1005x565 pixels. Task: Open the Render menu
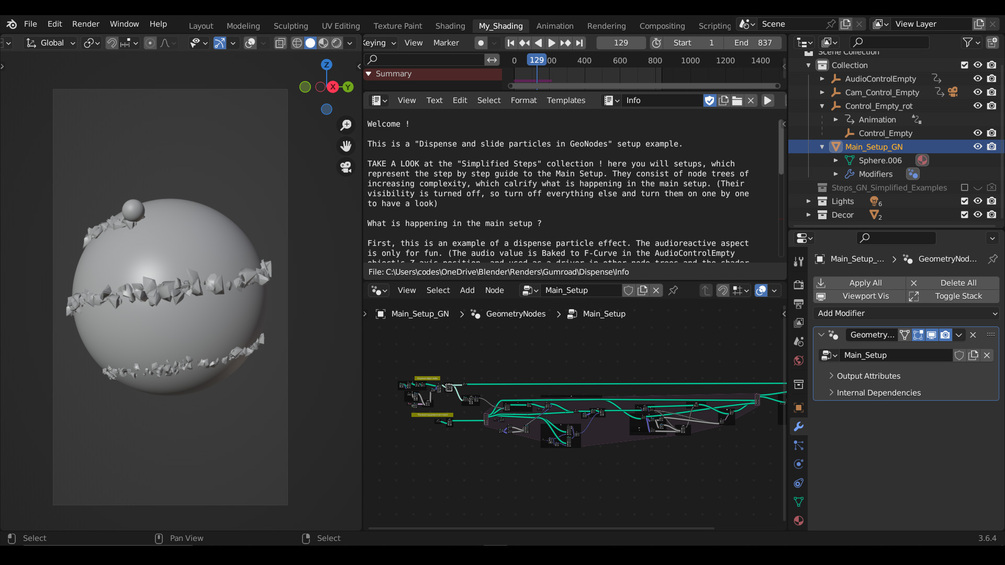(85, 24)
